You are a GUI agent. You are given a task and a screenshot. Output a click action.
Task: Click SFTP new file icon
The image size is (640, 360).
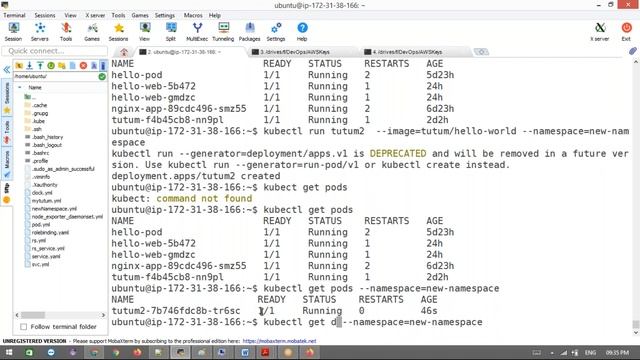click(x=72, y=65)
